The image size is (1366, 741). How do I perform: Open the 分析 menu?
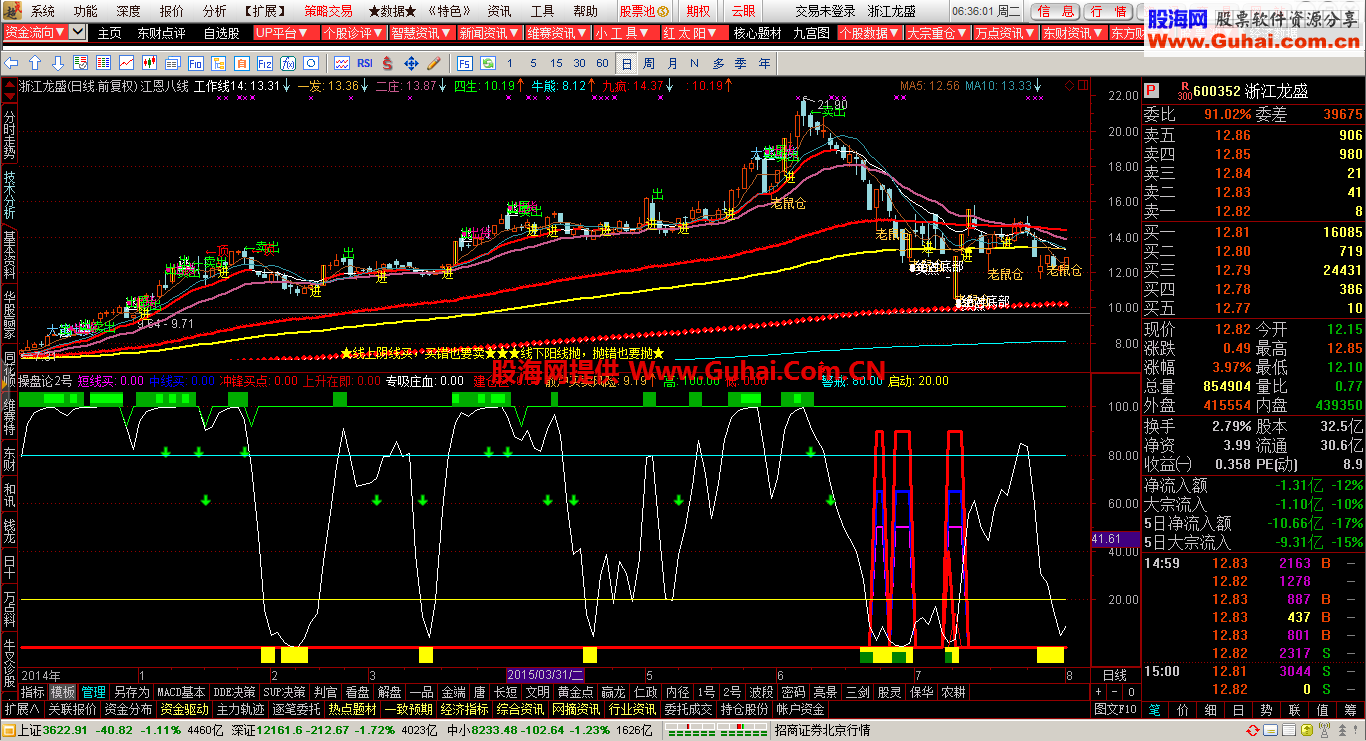tap(215, 11)
